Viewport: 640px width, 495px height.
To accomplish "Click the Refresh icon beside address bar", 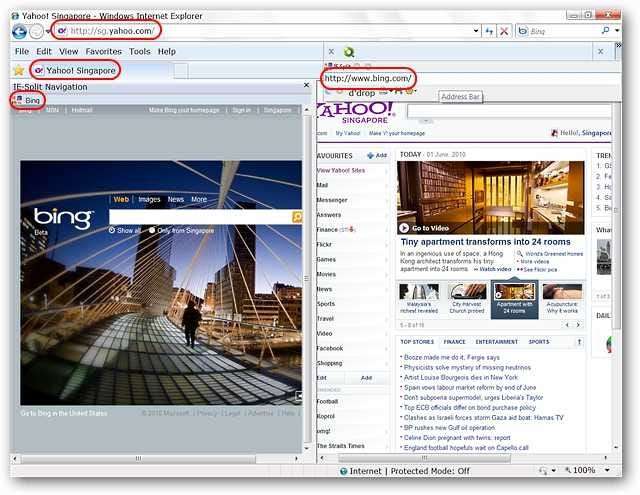I will pyautogui.click(x=489, y=31).
